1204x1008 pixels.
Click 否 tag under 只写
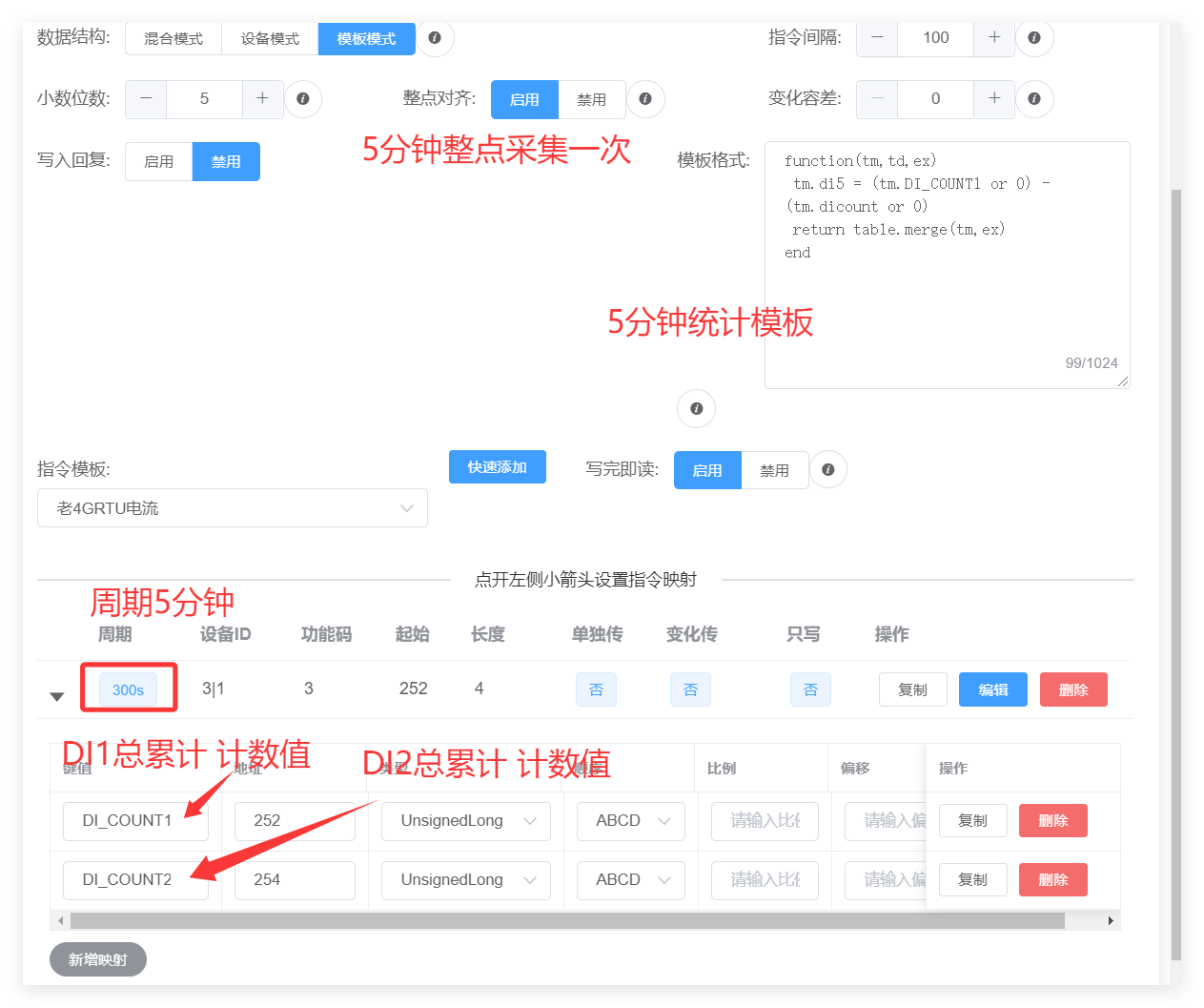[x=811, y=689]
